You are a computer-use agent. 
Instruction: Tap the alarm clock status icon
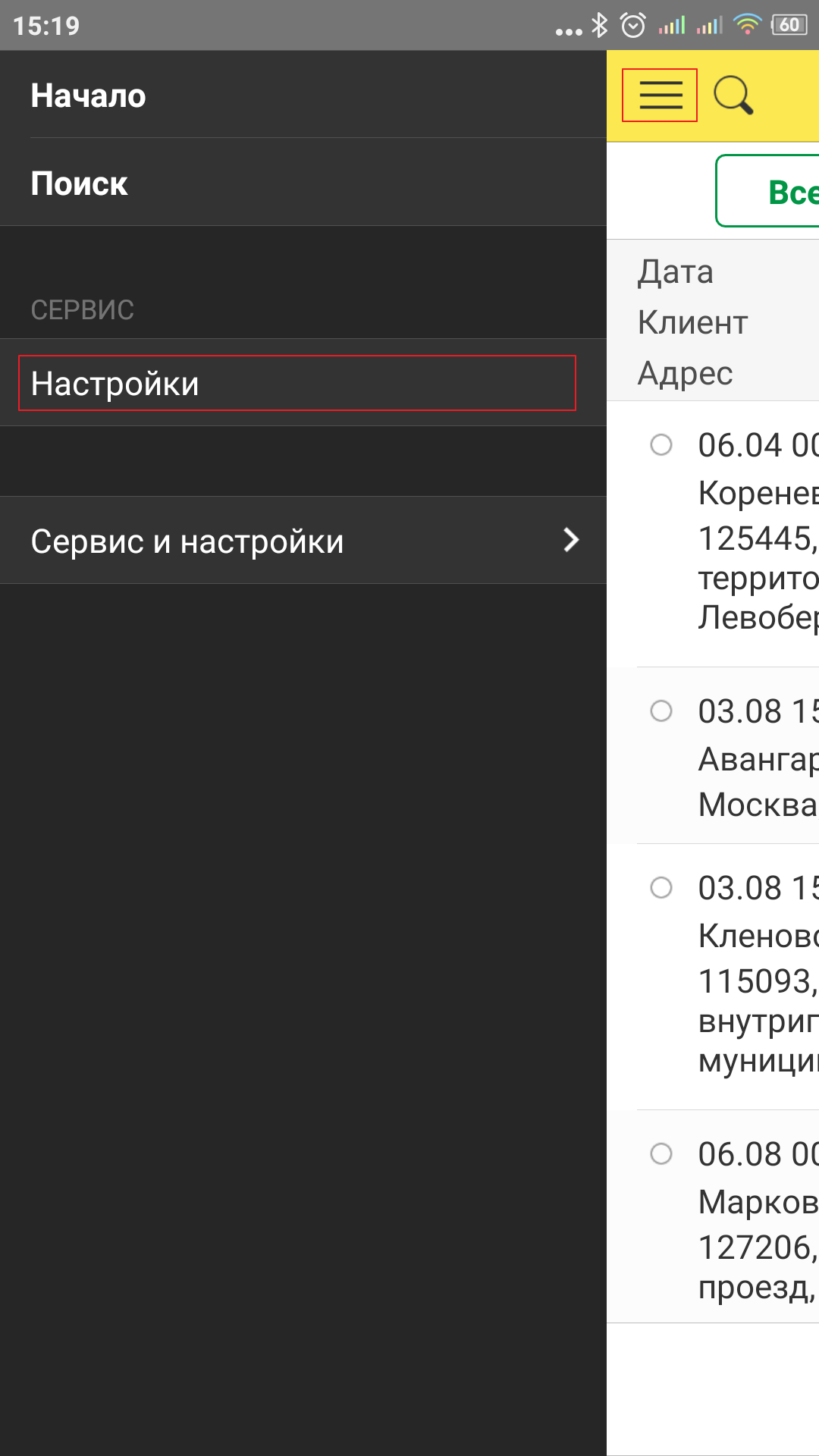point(633,25)
